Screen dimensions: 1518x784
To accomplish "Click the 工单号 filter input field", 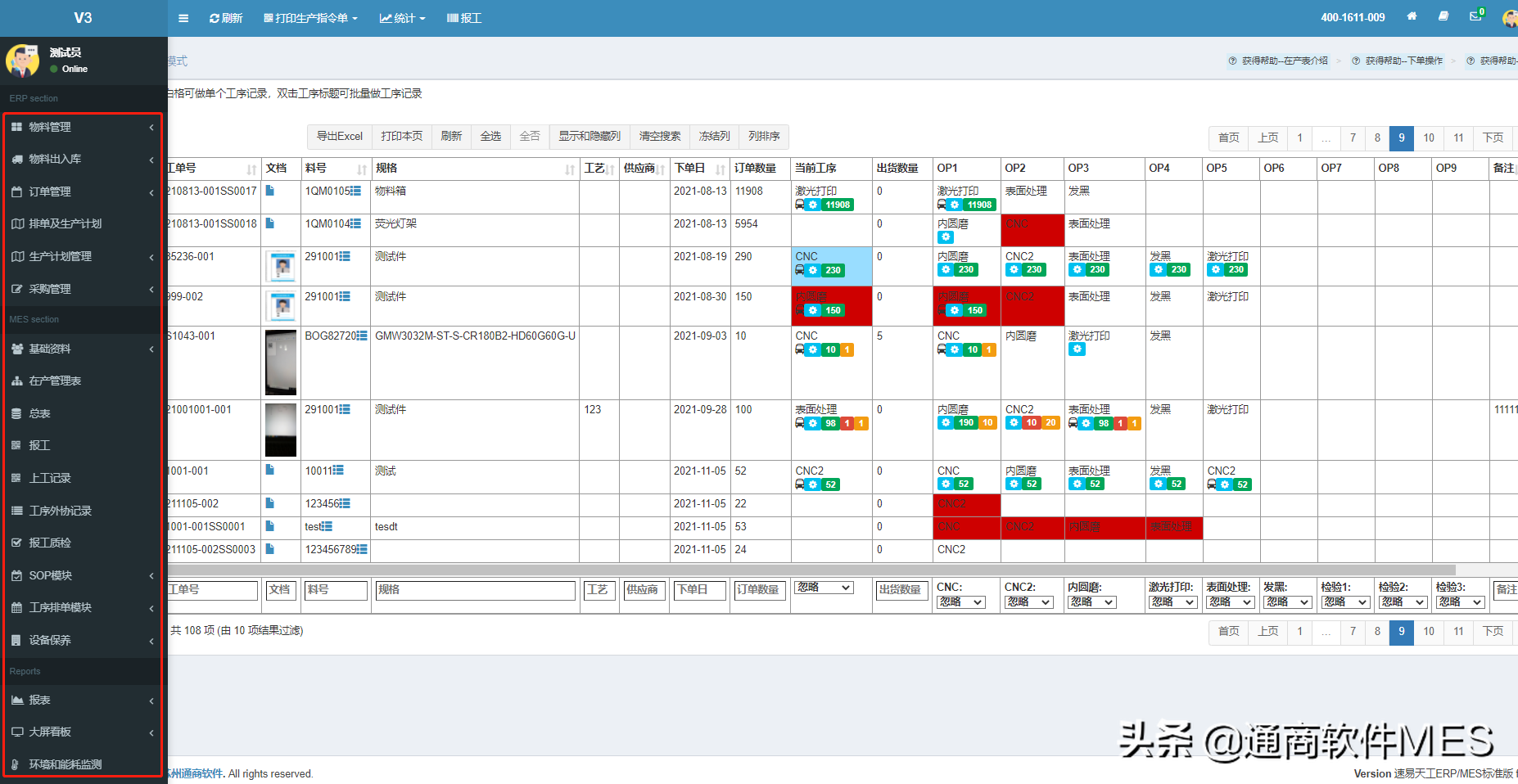I will (213, 590).
